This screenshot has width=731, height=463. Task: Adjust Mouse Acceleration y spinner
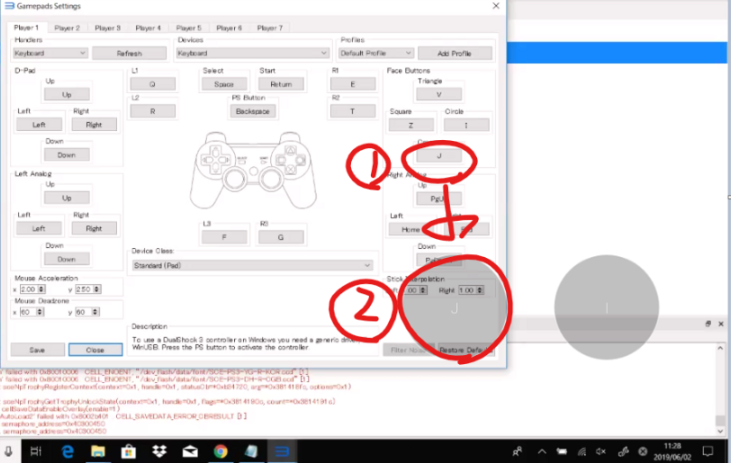pos(88,289)
